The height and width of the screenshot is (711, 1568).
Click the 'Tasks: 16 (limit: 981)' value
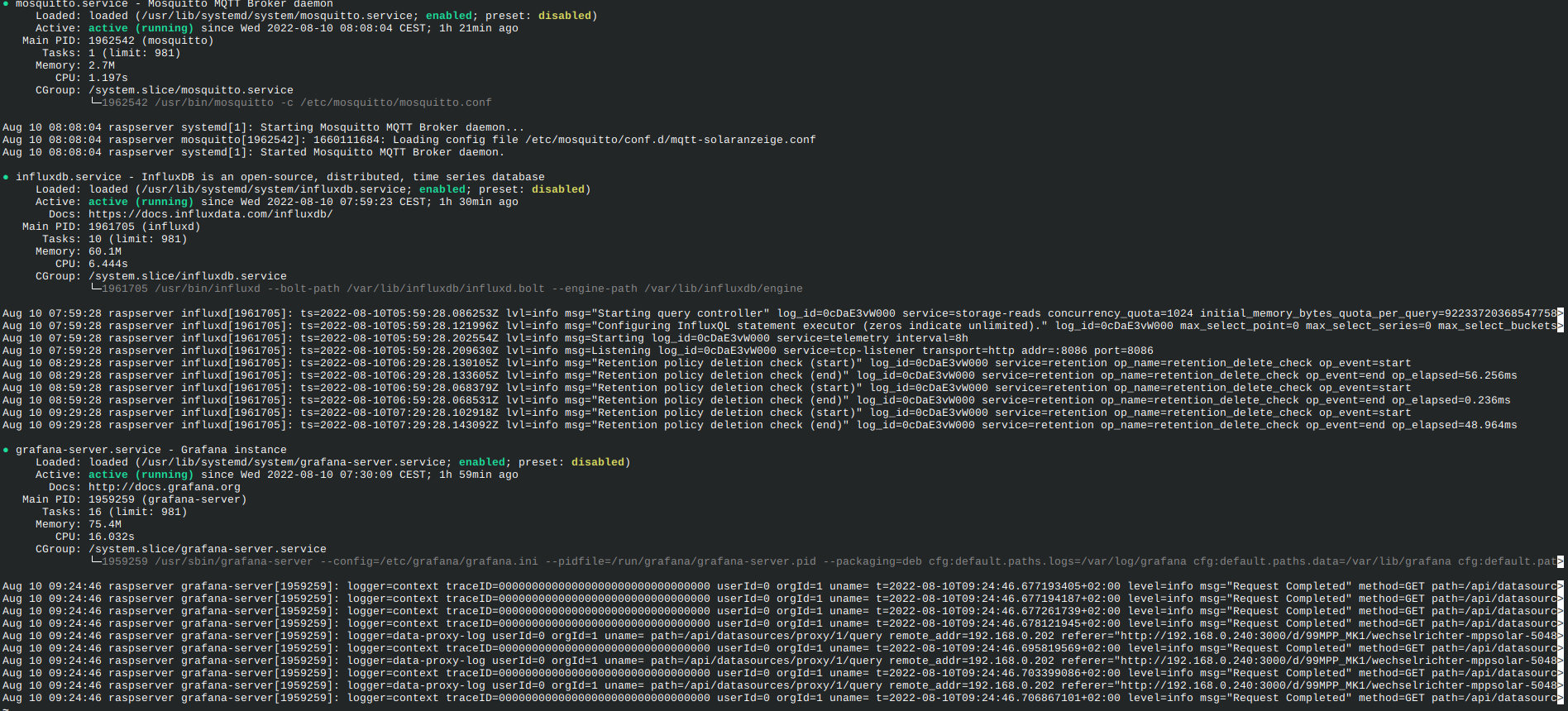(138, 512)
